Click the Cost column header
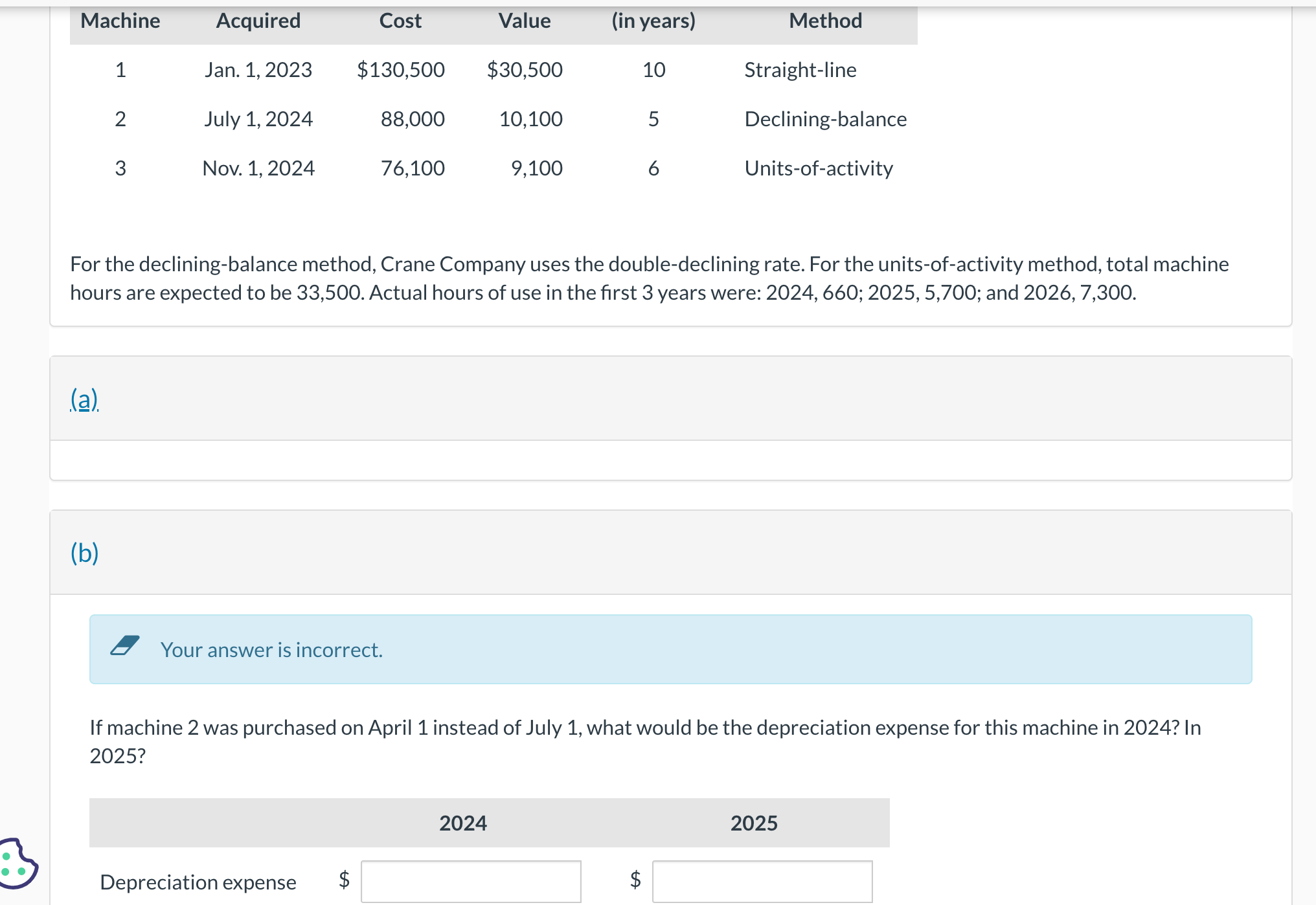1316x905 pixels. [x=400, y=21]
